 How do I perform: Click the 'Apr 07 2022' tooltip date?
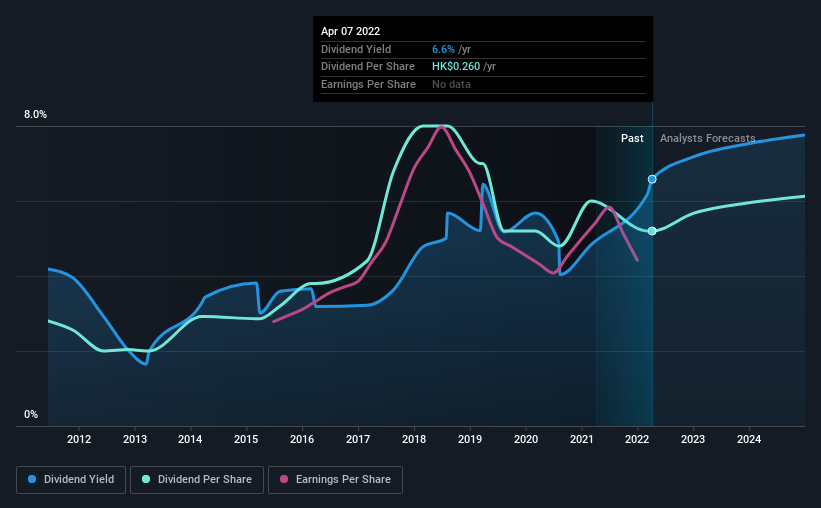point(350,31)
